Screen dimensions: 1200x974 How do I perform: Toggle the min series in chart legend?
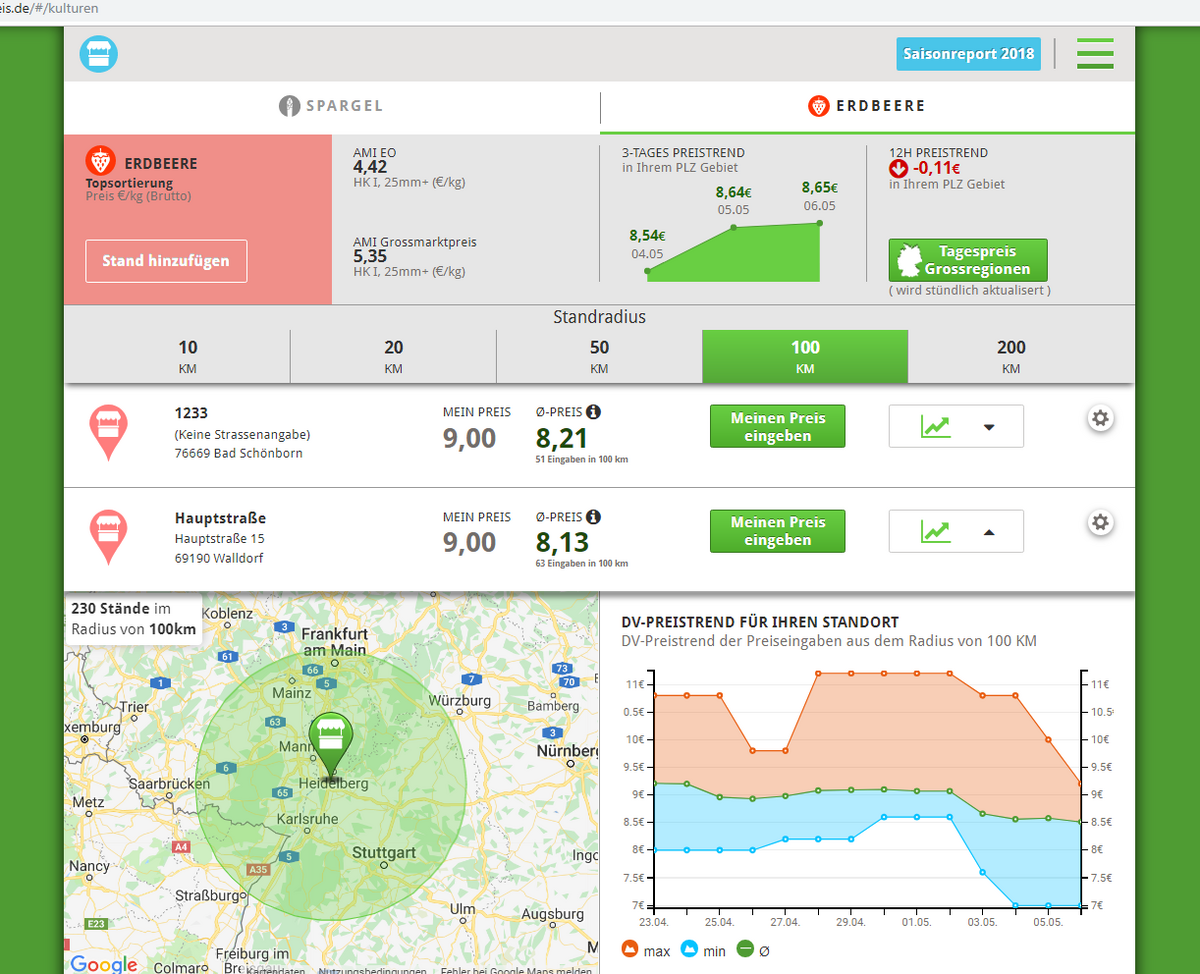(703, 951)
